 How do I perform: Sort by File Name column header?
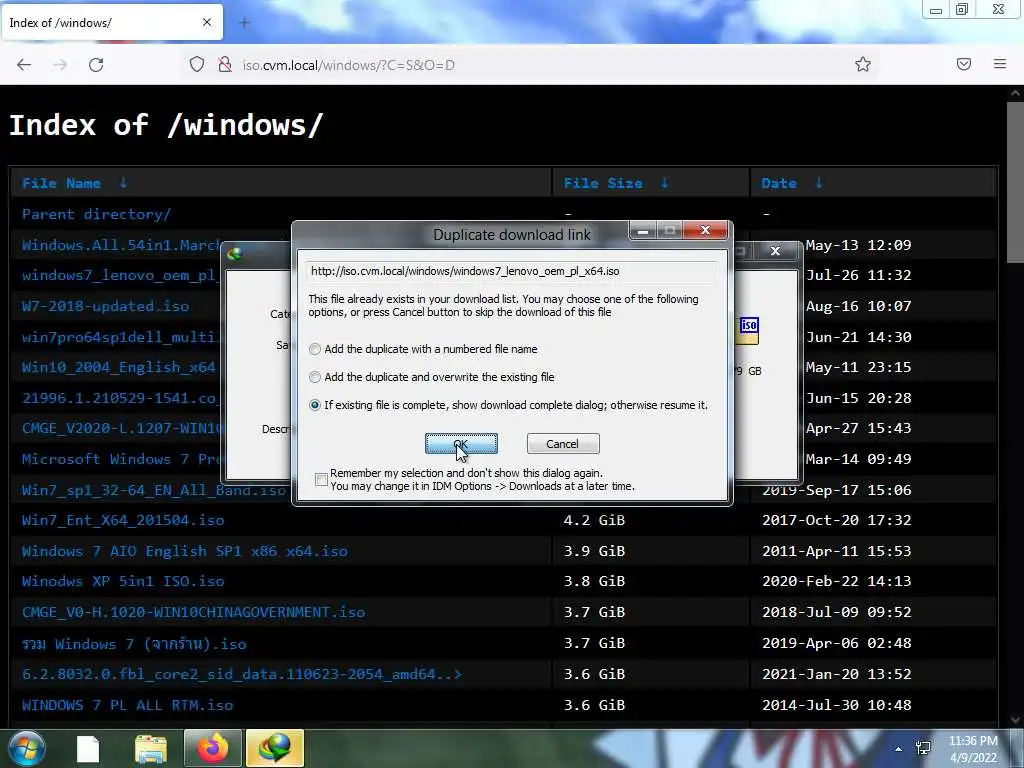(61, 184)
